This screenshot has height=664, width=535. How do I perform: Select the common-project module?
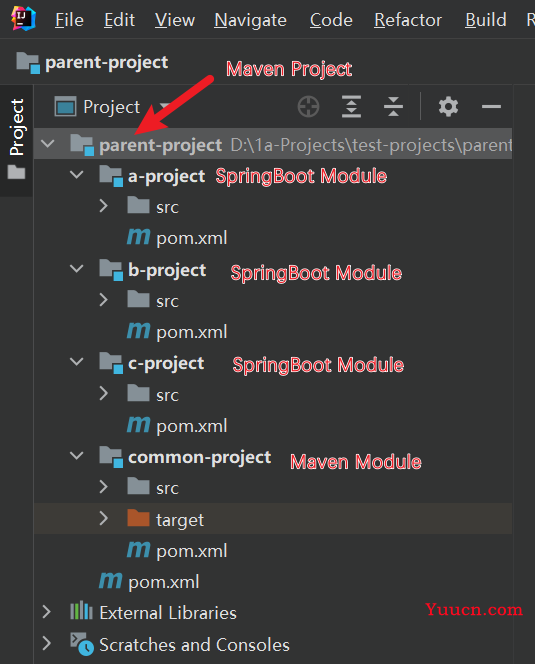click(x=200, y=457)
